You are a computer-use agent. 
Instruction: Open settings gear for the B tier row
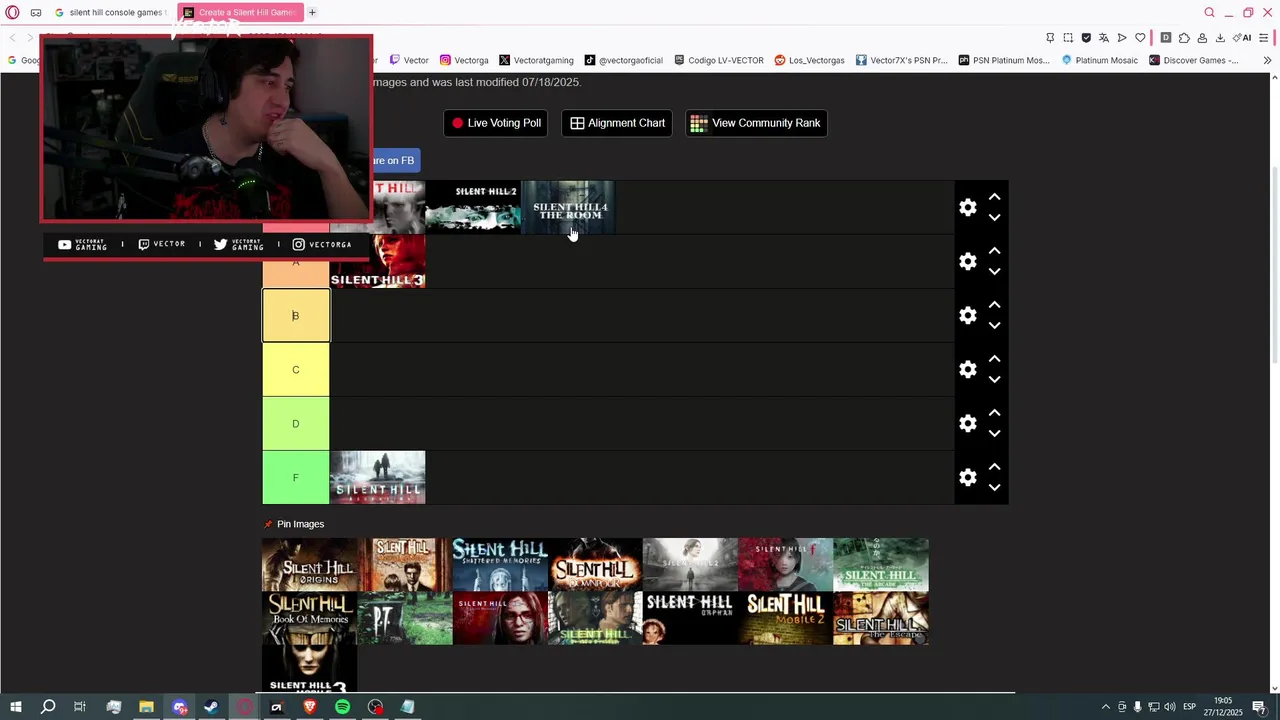[967, 316]
